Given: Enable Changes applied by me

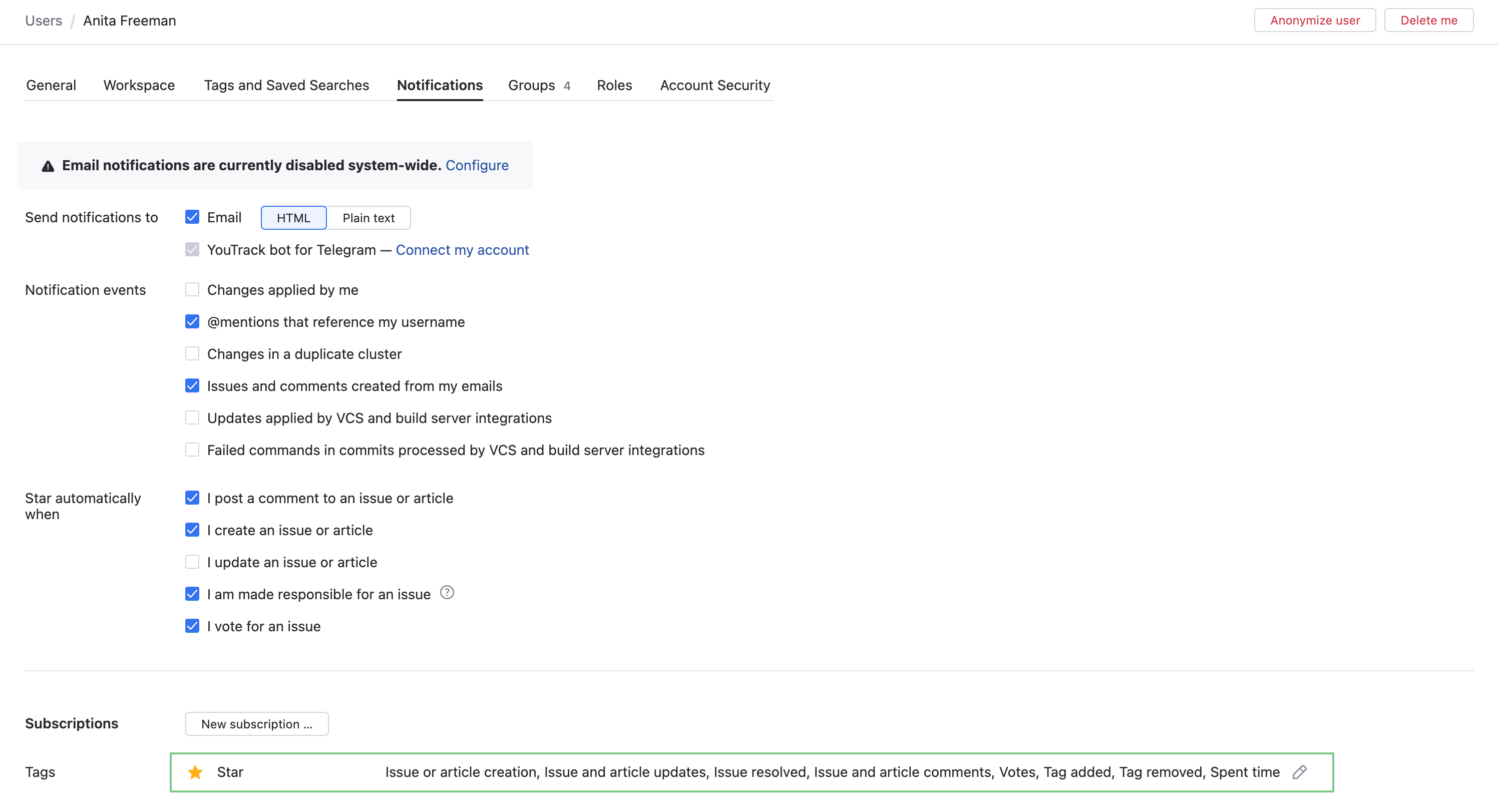Looking at the screenshot, I should point(192,290).
